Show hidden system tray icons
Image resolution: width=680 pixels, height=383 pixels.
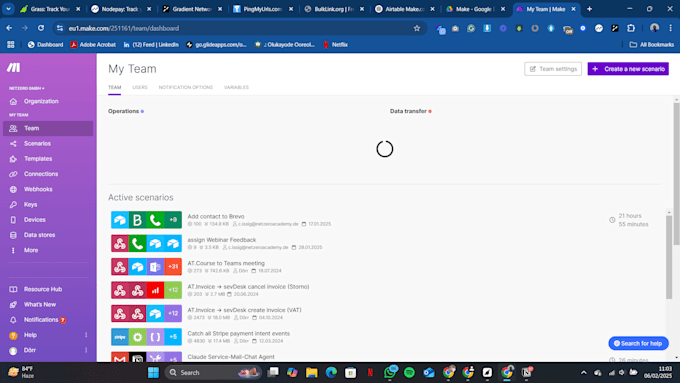click(583, 373)
